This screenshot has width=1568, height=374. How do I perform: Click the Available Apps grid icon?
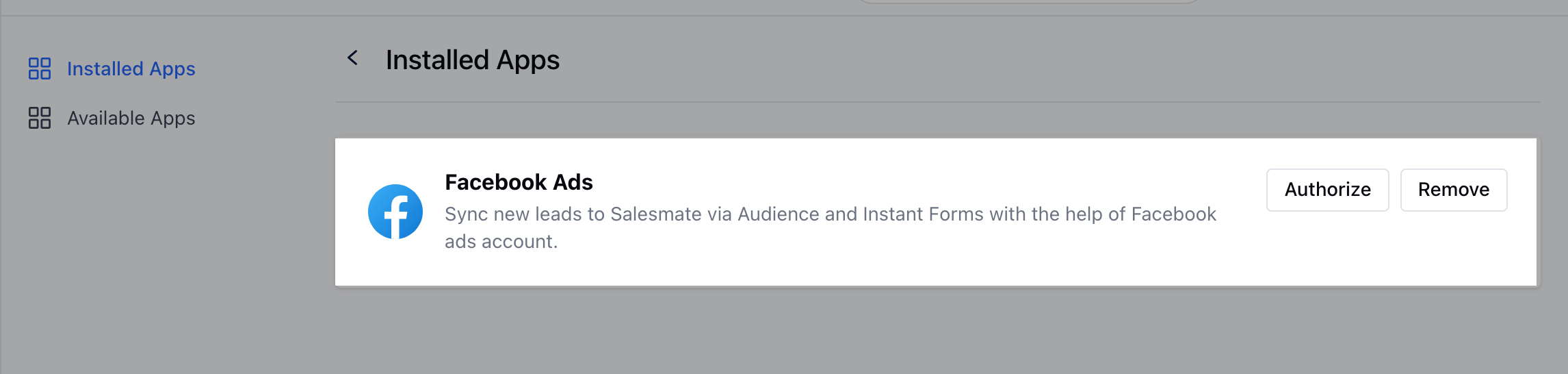40,118
